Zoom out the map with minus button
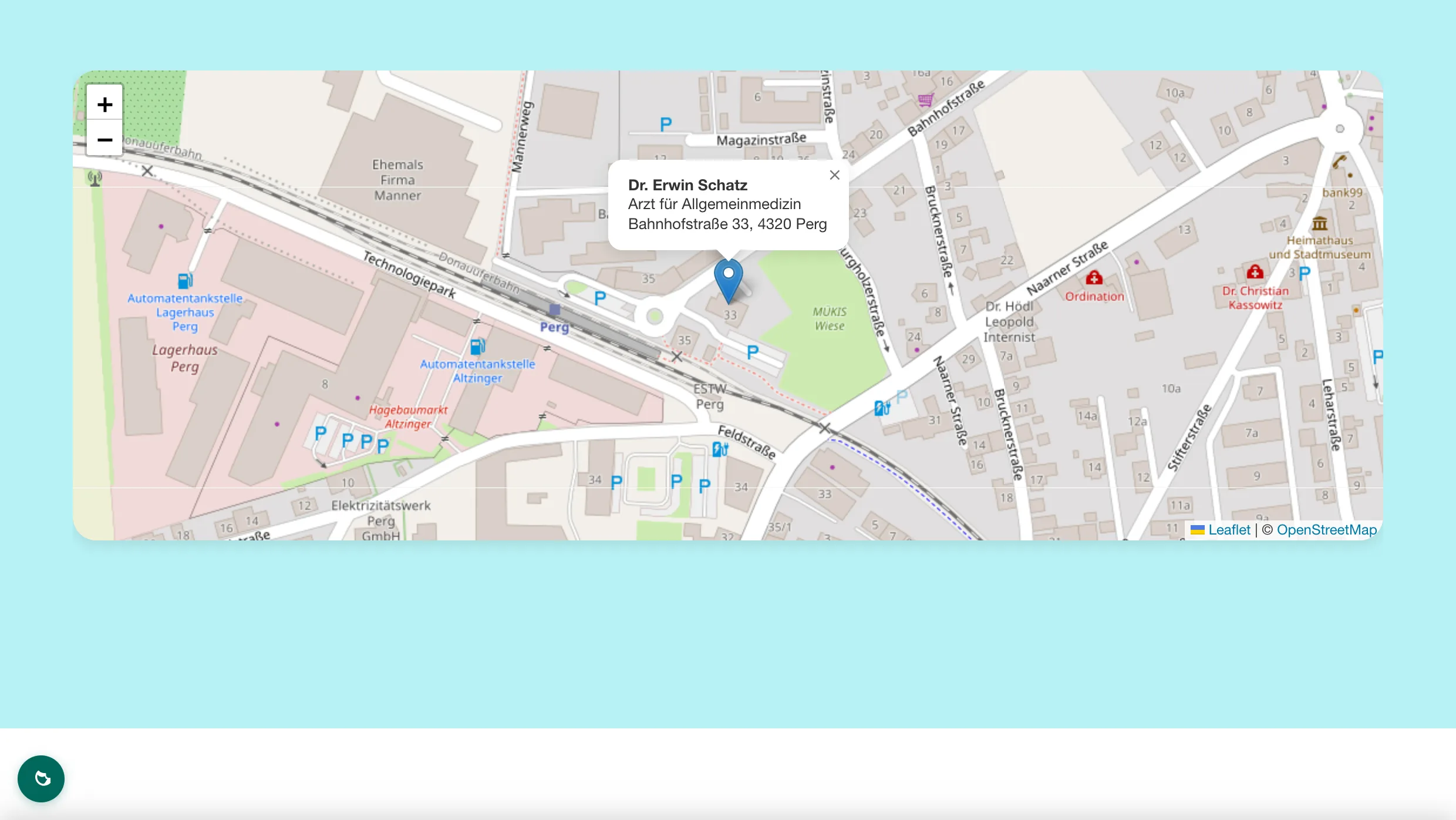 [105, 138]
